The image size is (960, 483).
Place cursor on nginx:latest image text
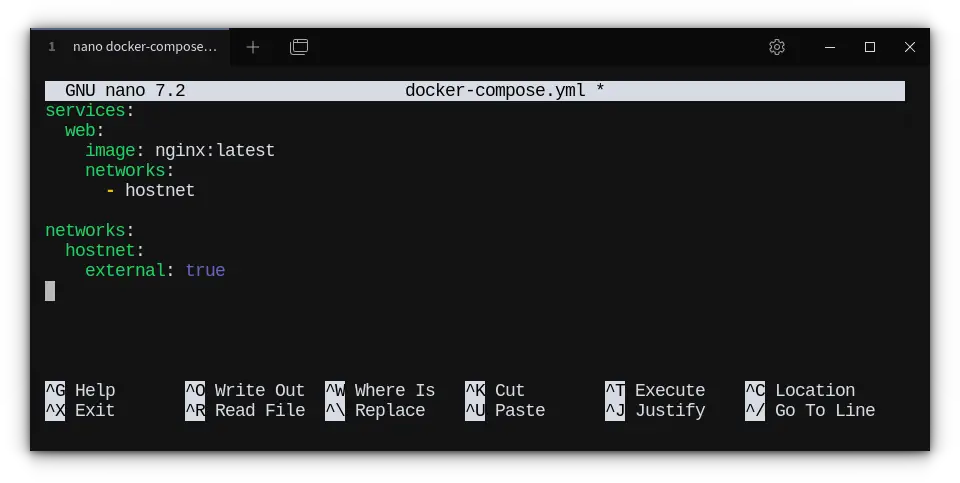click(214, 150)
